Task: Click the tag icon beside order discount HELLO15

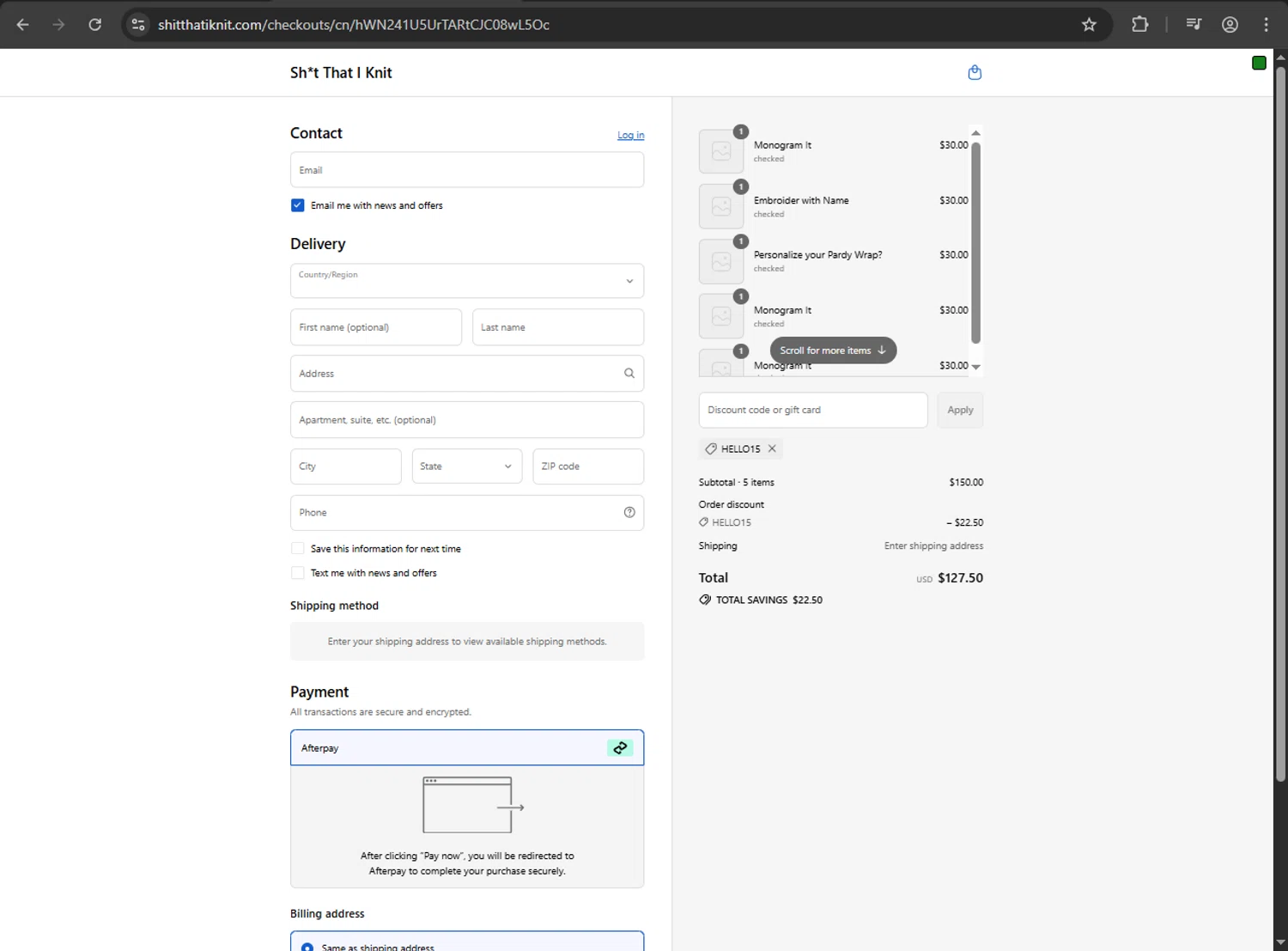Action: (x=704, y=522)
